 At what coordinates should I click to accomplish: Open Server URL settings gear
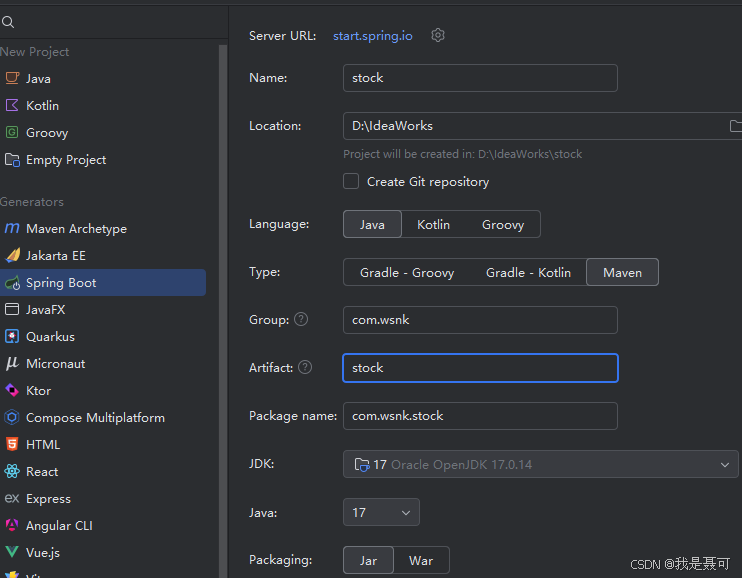point(438,35)
